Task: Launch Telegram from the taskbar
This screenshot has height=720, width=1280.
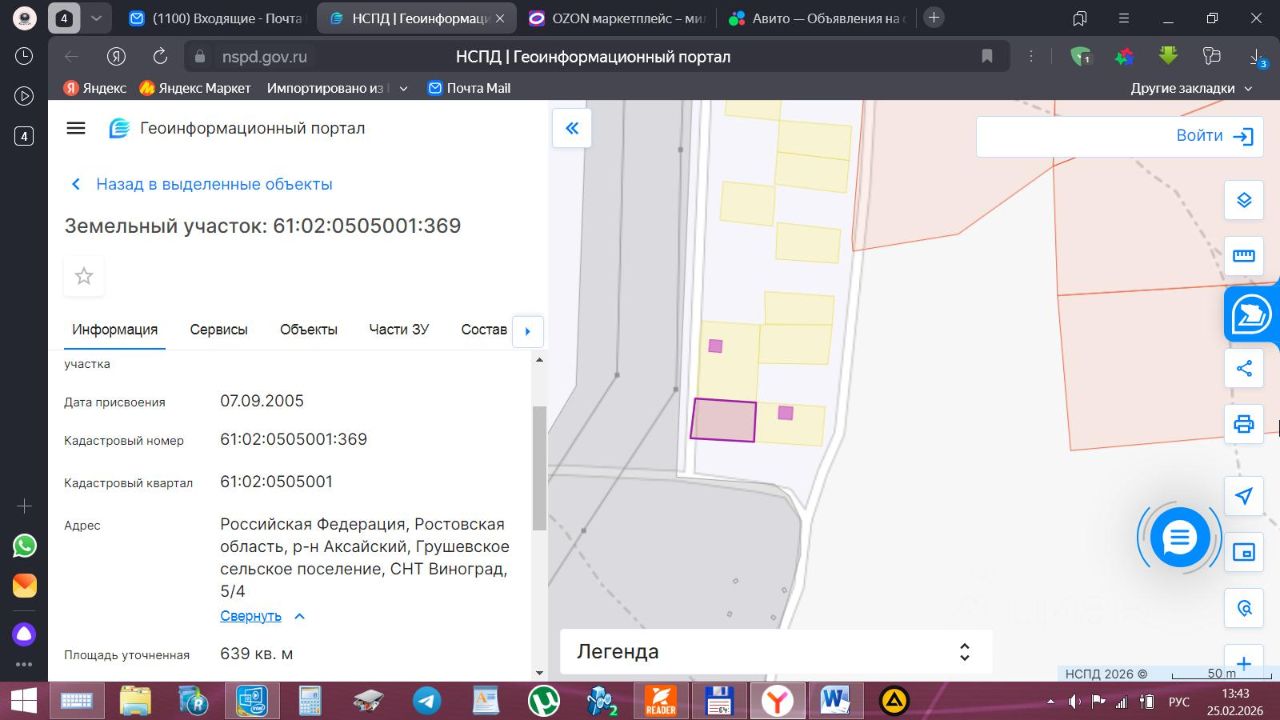Action: 428,700
